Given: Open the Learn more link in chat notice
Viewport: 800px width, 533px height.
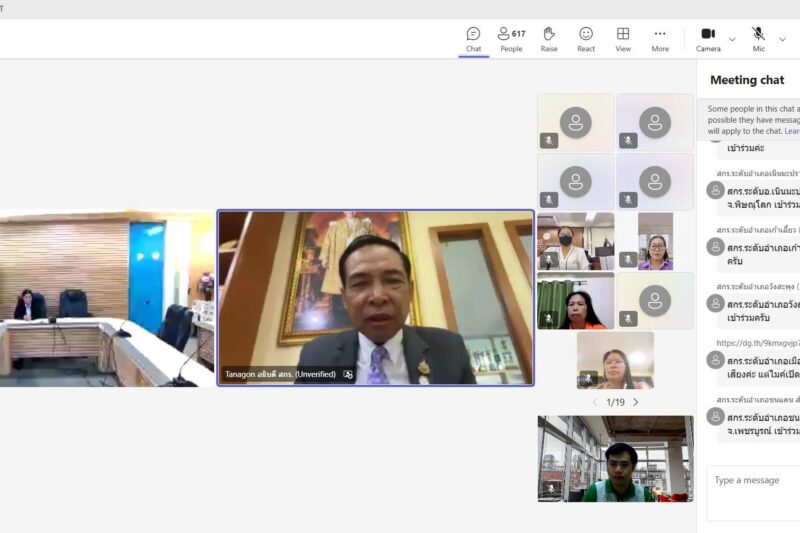Looking at the screenshot, I should coord(792,131).
